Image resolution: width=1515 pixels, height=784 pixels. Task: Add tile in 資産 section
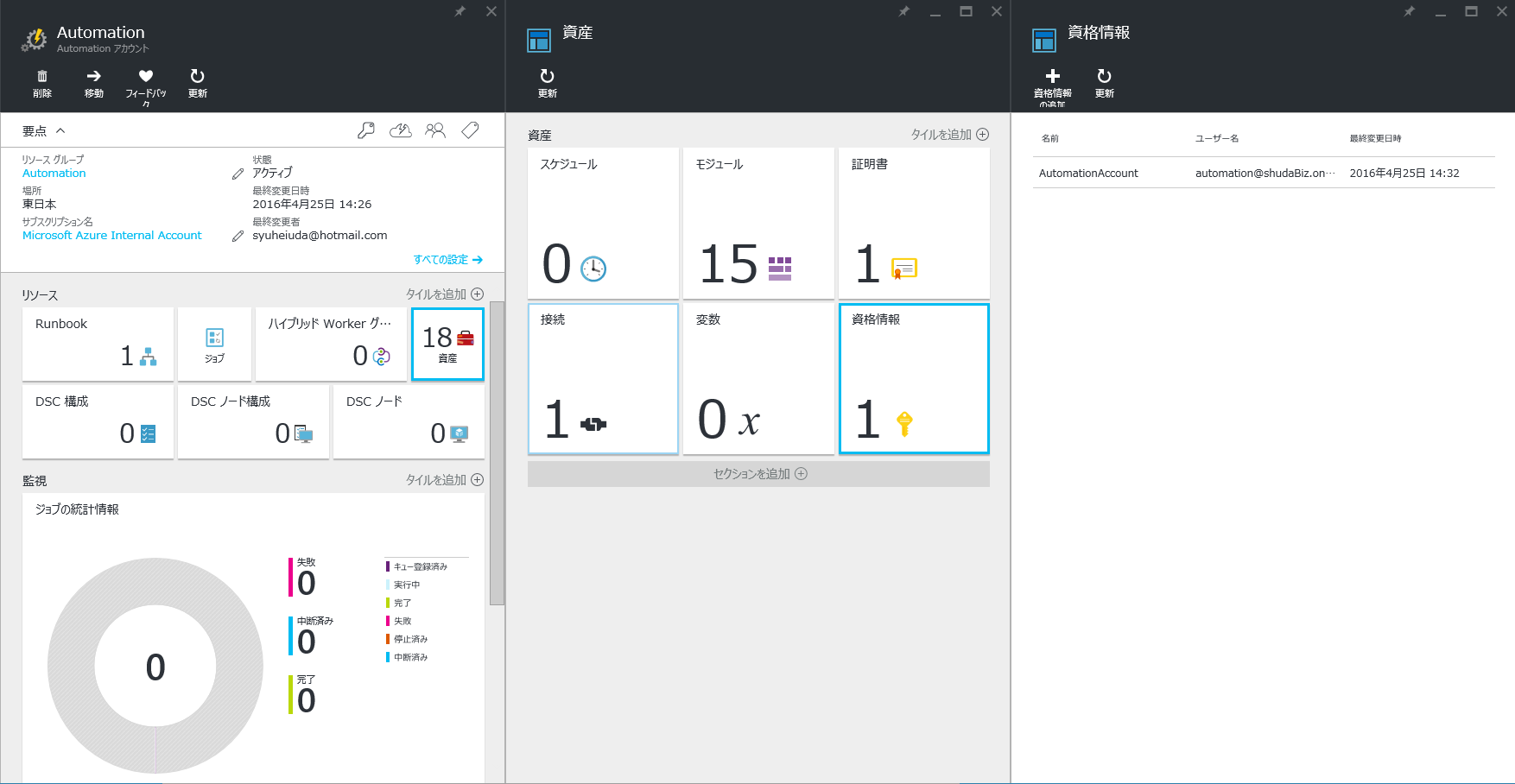(949, 135)
